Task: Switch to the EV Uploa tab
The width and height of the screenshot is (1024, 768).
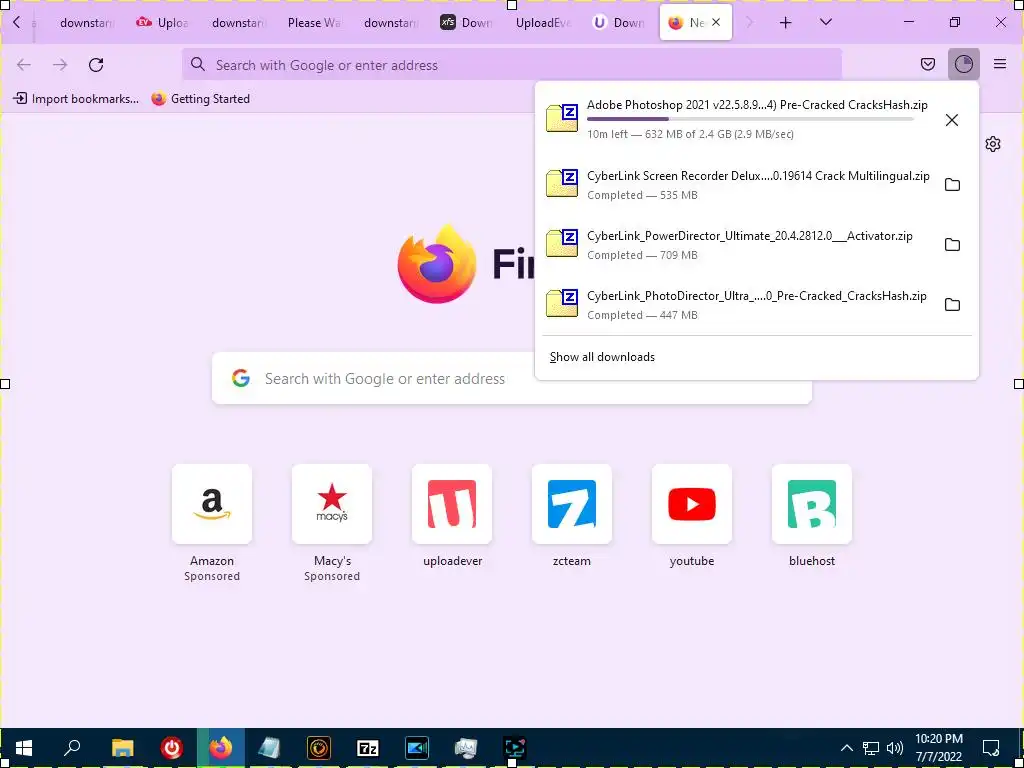Action: coord(162,23)
